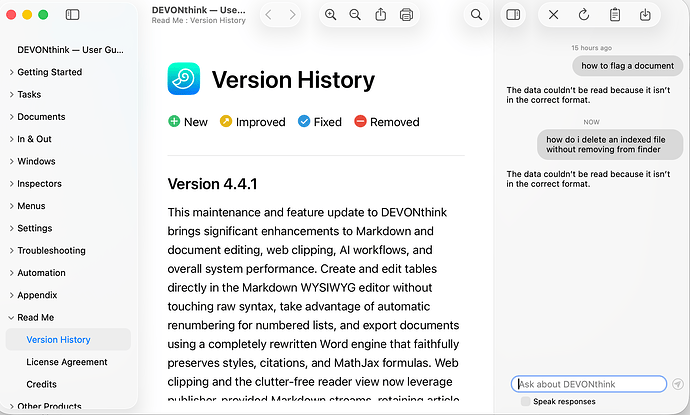Enable the Speak responses checkbox

525,401
